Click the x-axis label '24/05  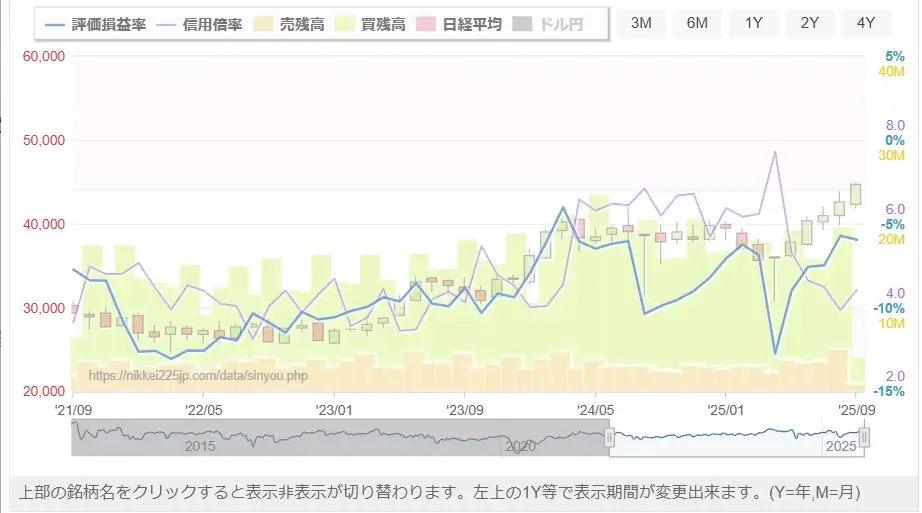tap(595, 410)
